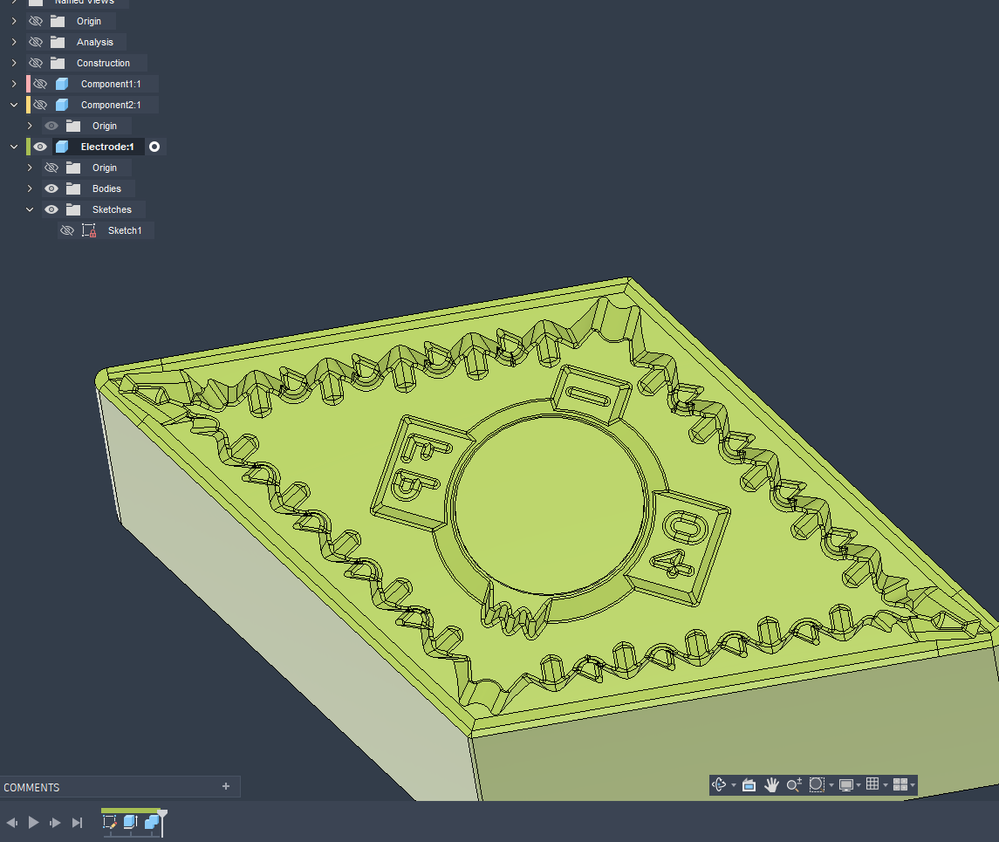Choose the Zoom magnifier tool
The width and height of the screenshot is (999, 842).
794,785
